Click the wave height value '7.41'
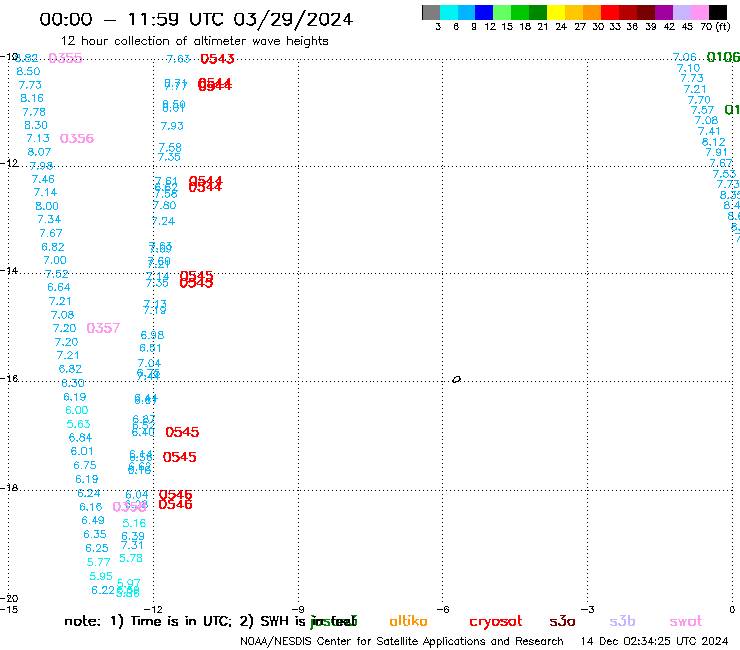Screen dimensions: 740x650 coord(708,131)
